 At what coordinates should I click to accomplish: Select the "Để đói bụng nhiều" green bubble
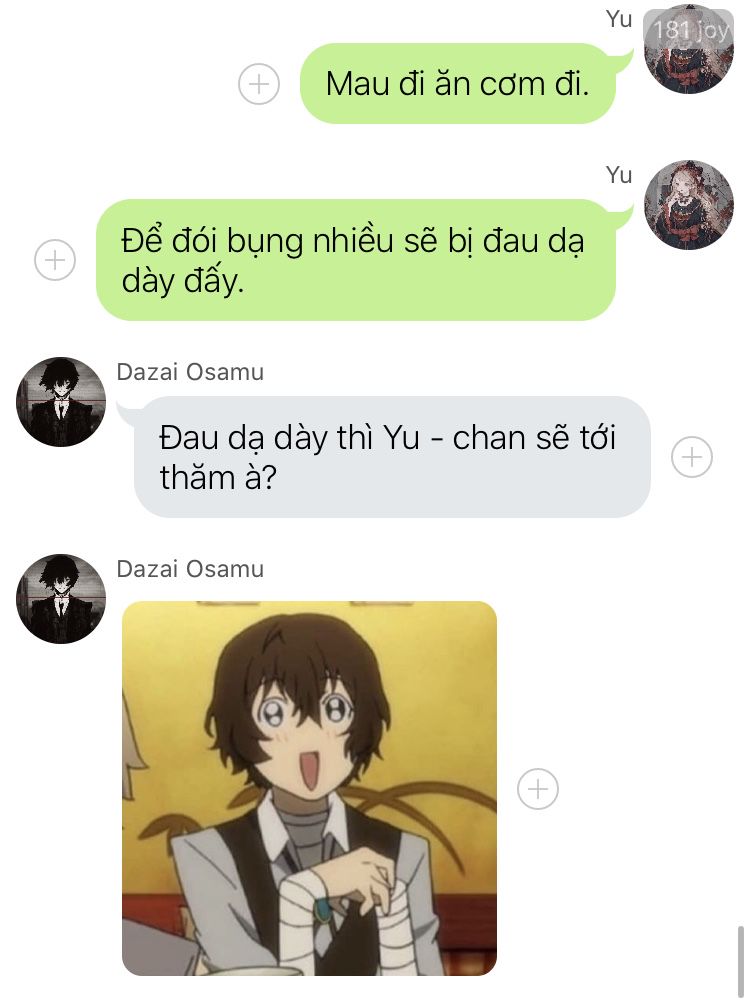(356, 260)
